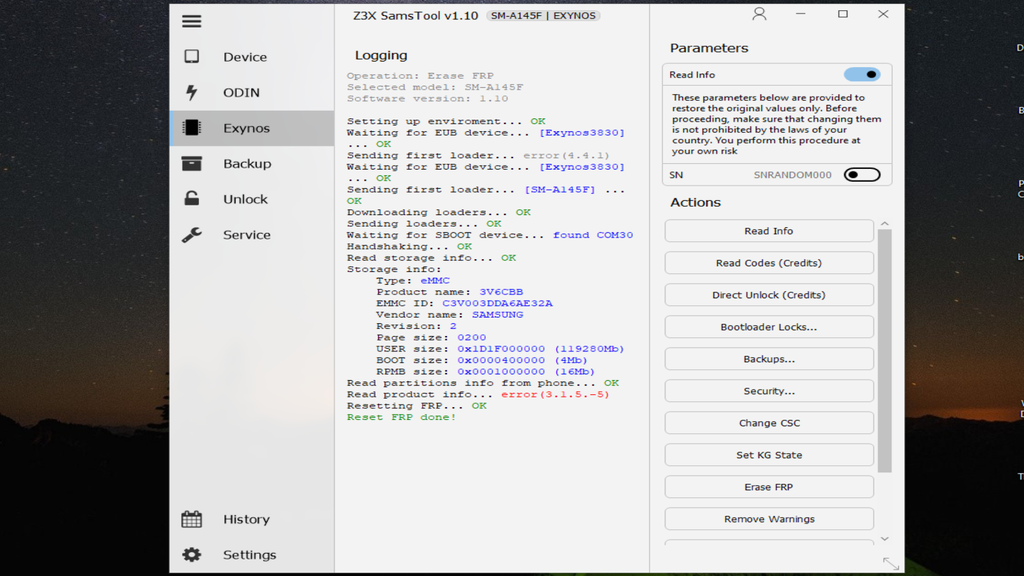This screenshot has width=1024, height=576.
Task: Click the Erase FRP button
Action: click(769, 487)
